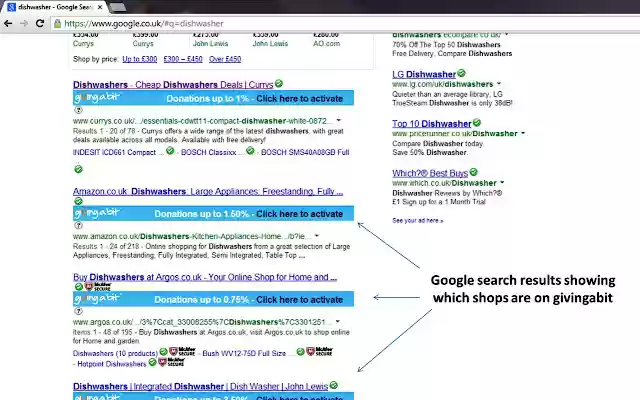
Task: Click the green check icon next to Which? Best Buys
Action: [x=473, y=172]
